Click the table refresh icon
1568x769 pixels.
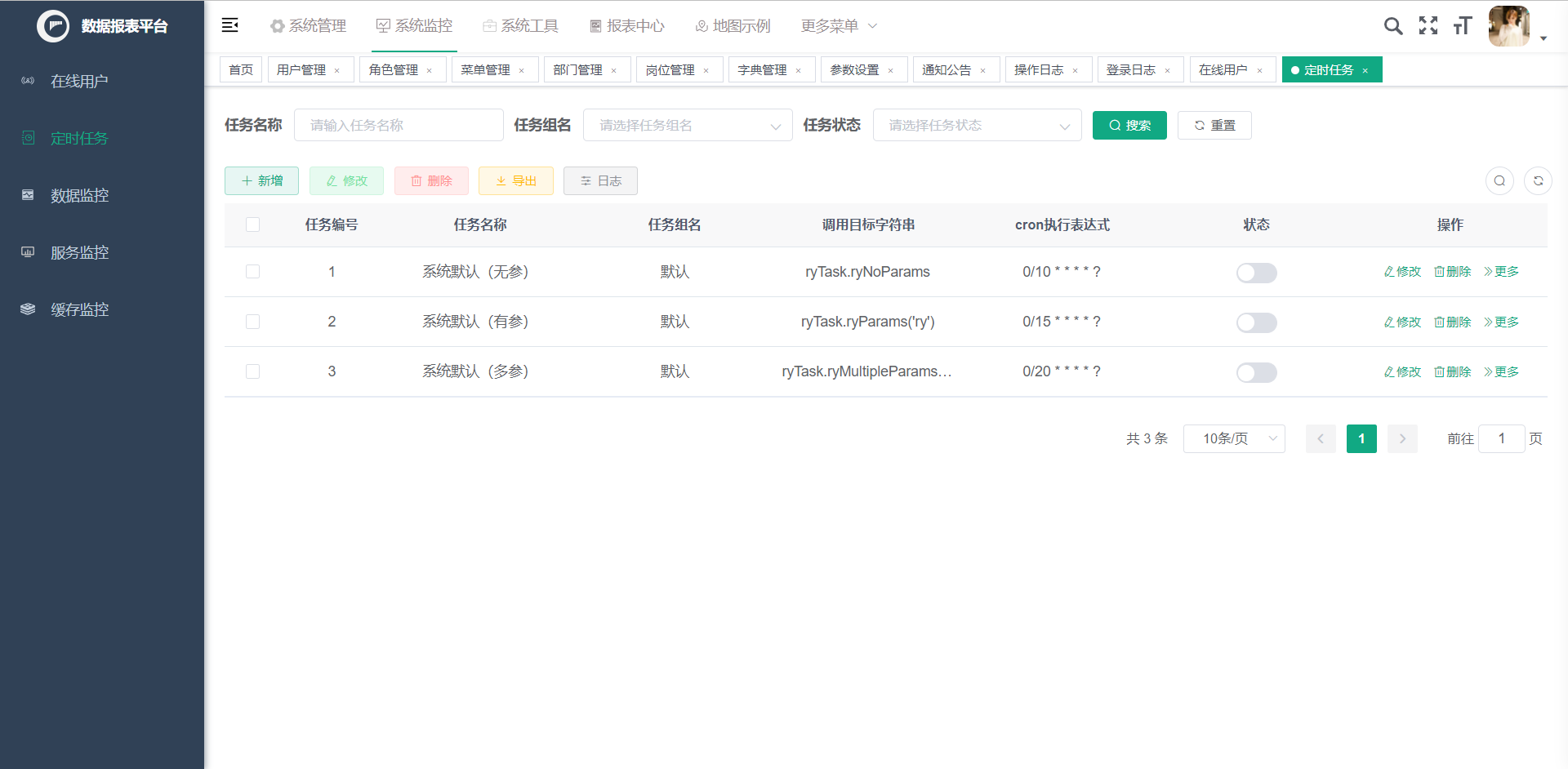[1539, 180]
